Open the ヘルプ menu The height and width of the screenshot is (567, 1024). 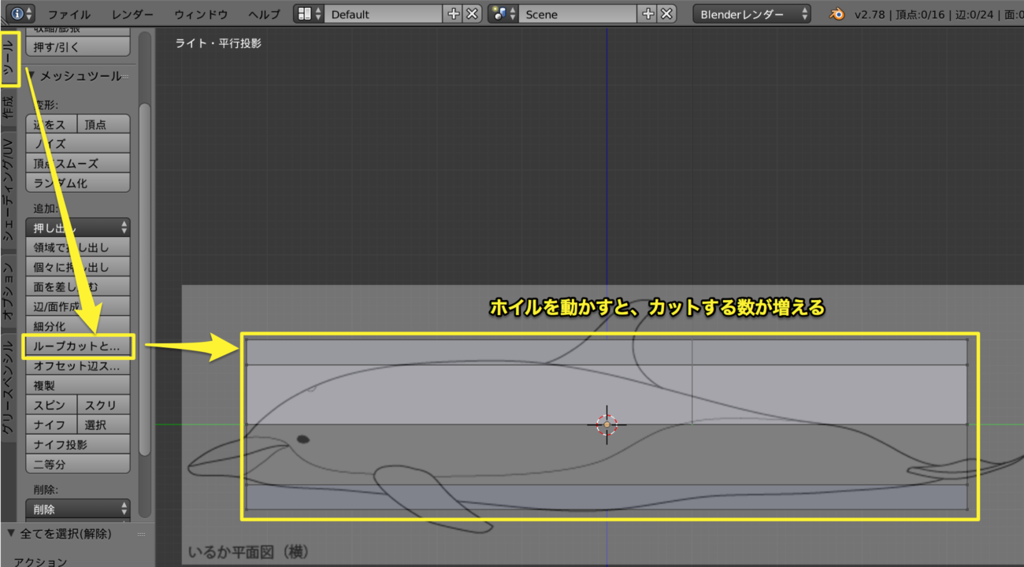[264, 14]
